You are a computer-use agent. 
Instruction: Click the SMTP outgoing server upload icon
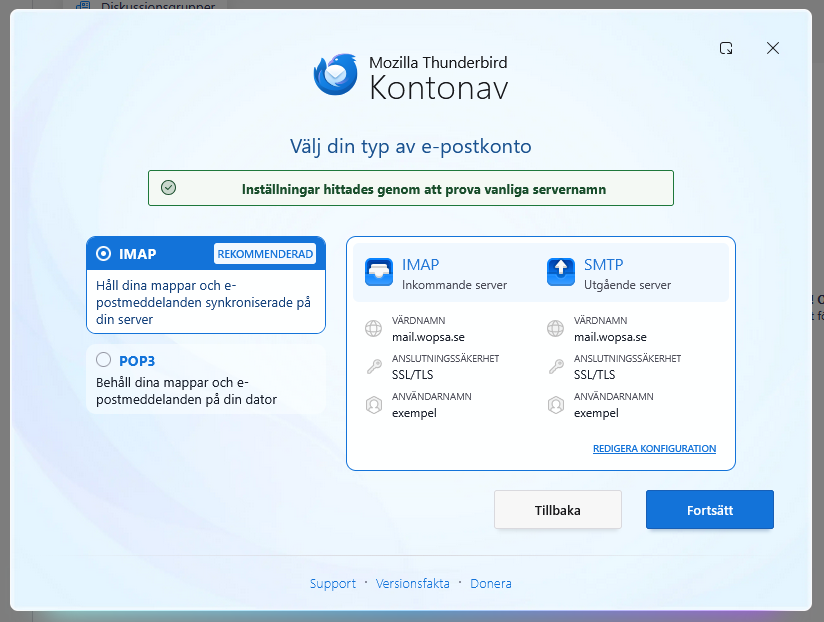click(561, 272)
